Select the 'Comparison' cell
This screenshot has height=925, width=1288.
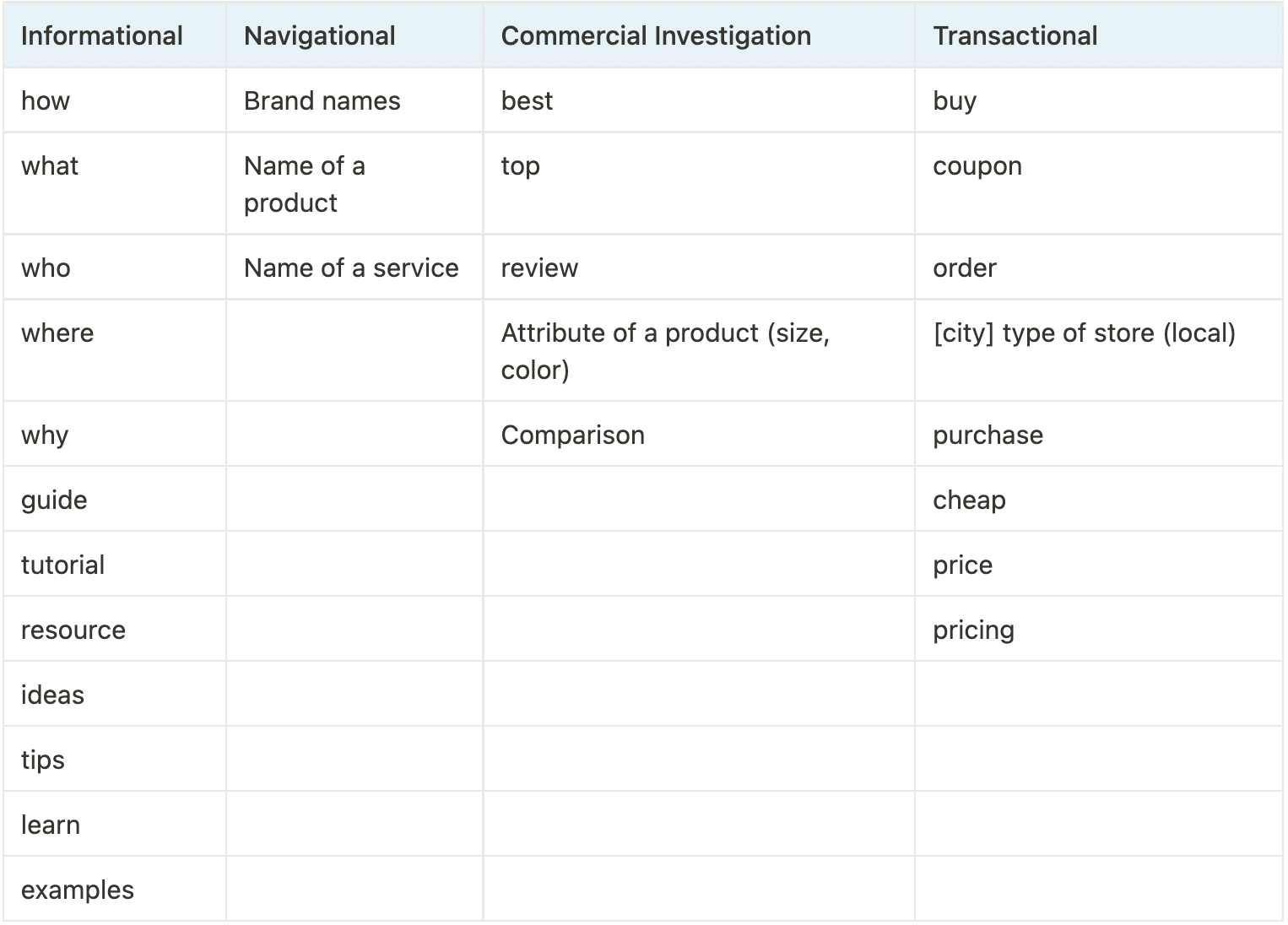[699, 435]
